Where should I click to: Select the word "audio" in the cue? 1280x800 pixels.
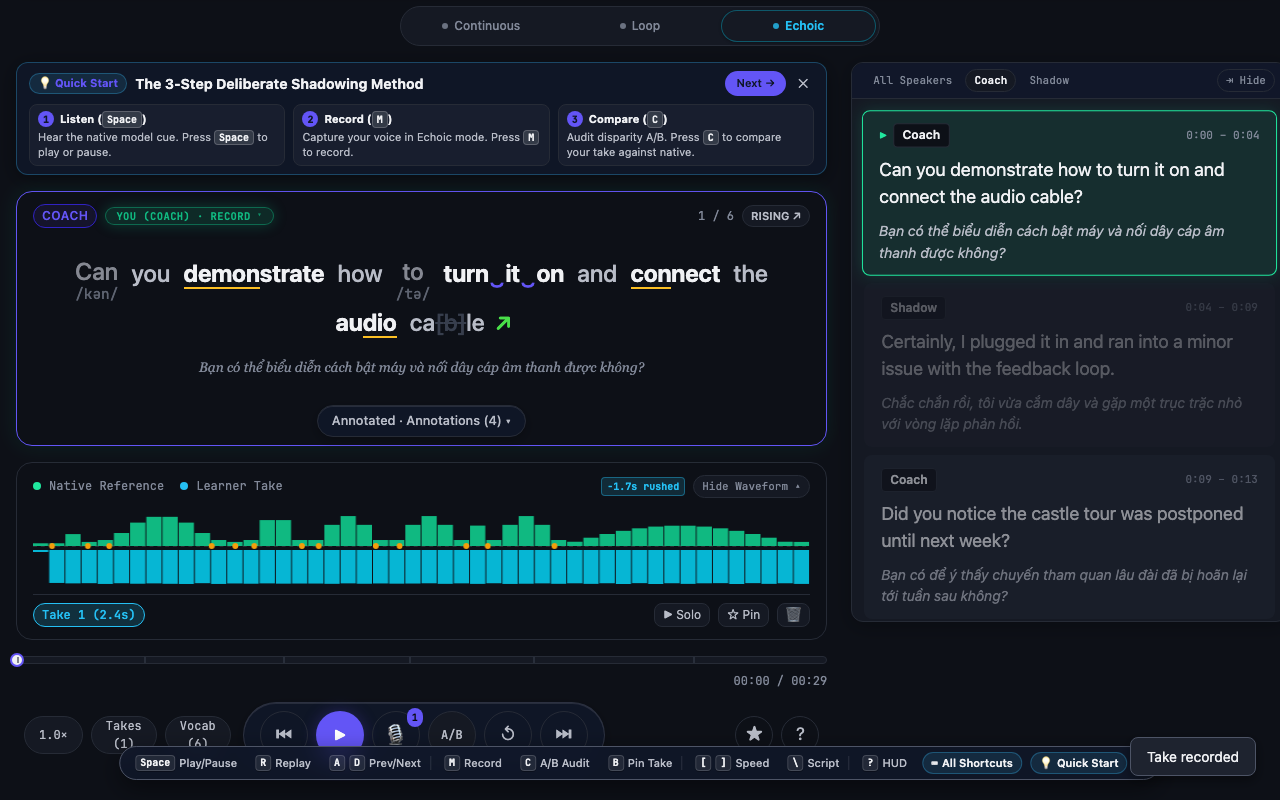pyautogui.click(x=366, y=323)
